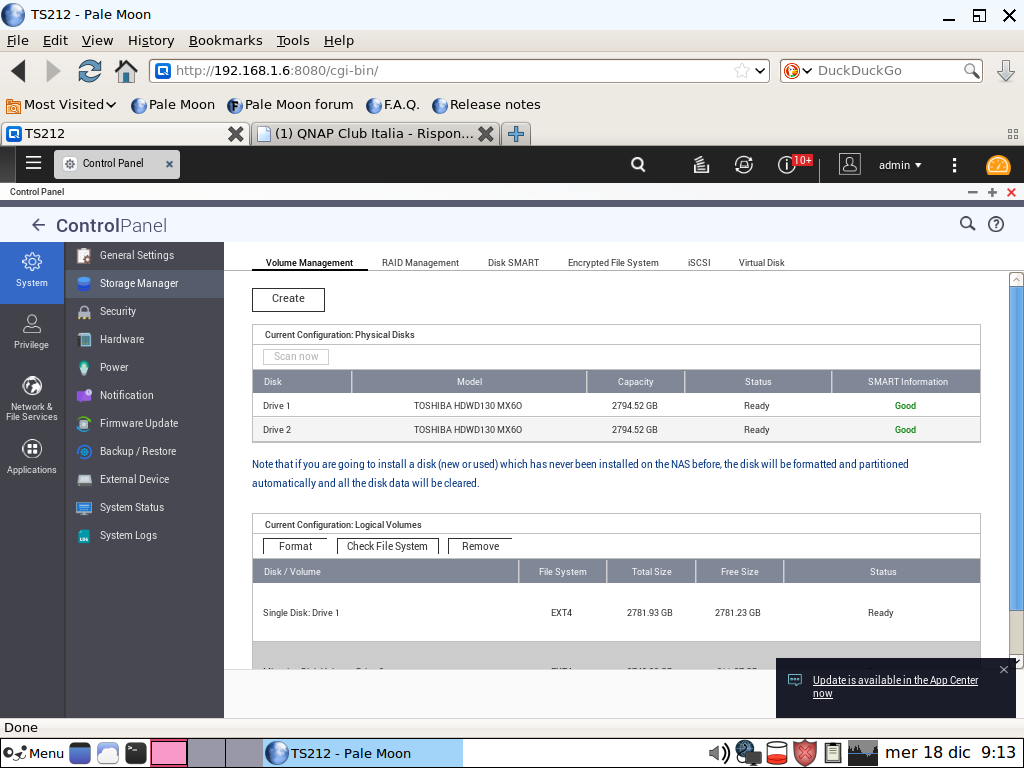Select the Privilege category icon
This screenshot has width=1024, height=768.
pos(32,330)
